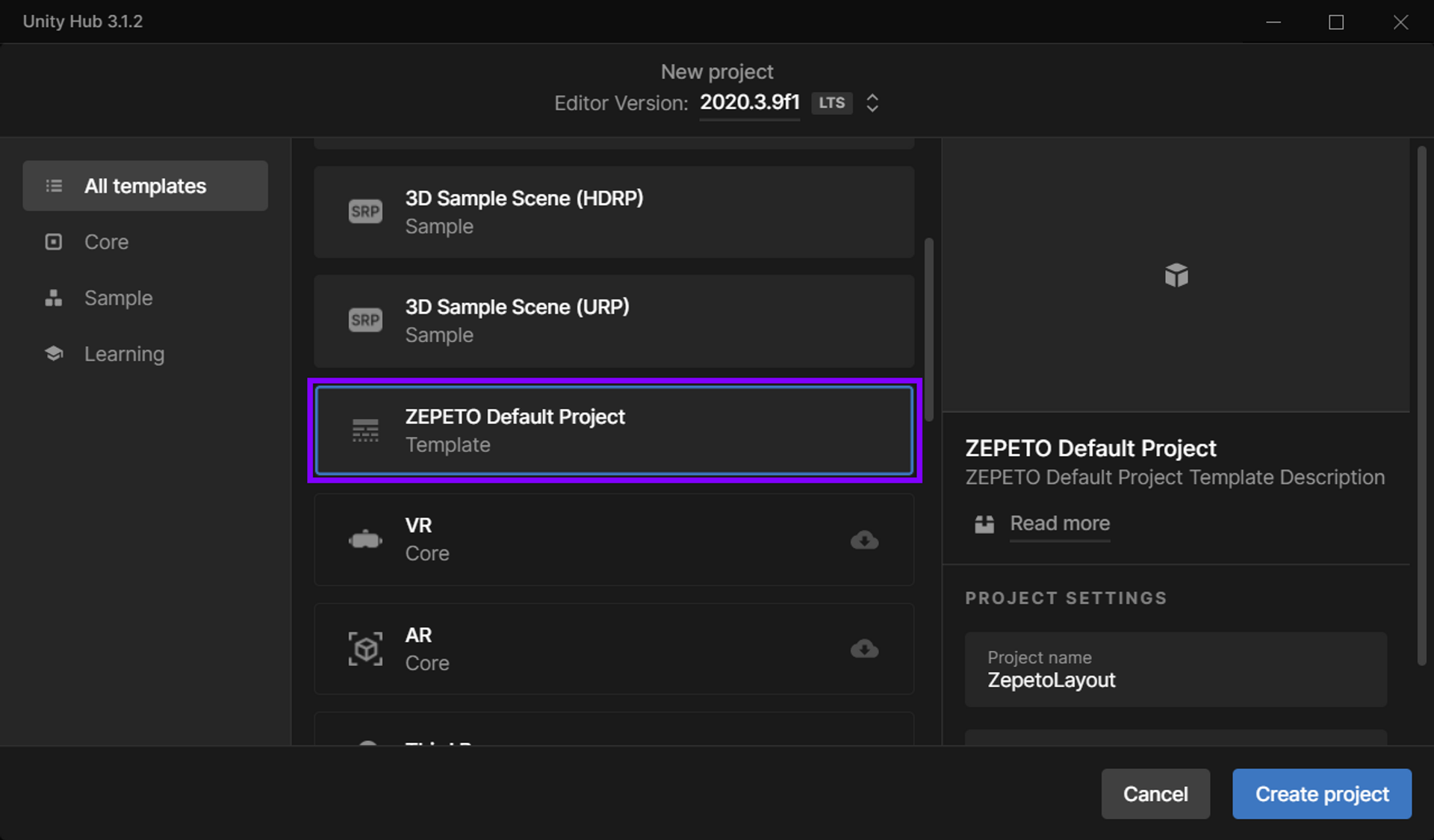Click the VR headset icon

tap(365, 539)
